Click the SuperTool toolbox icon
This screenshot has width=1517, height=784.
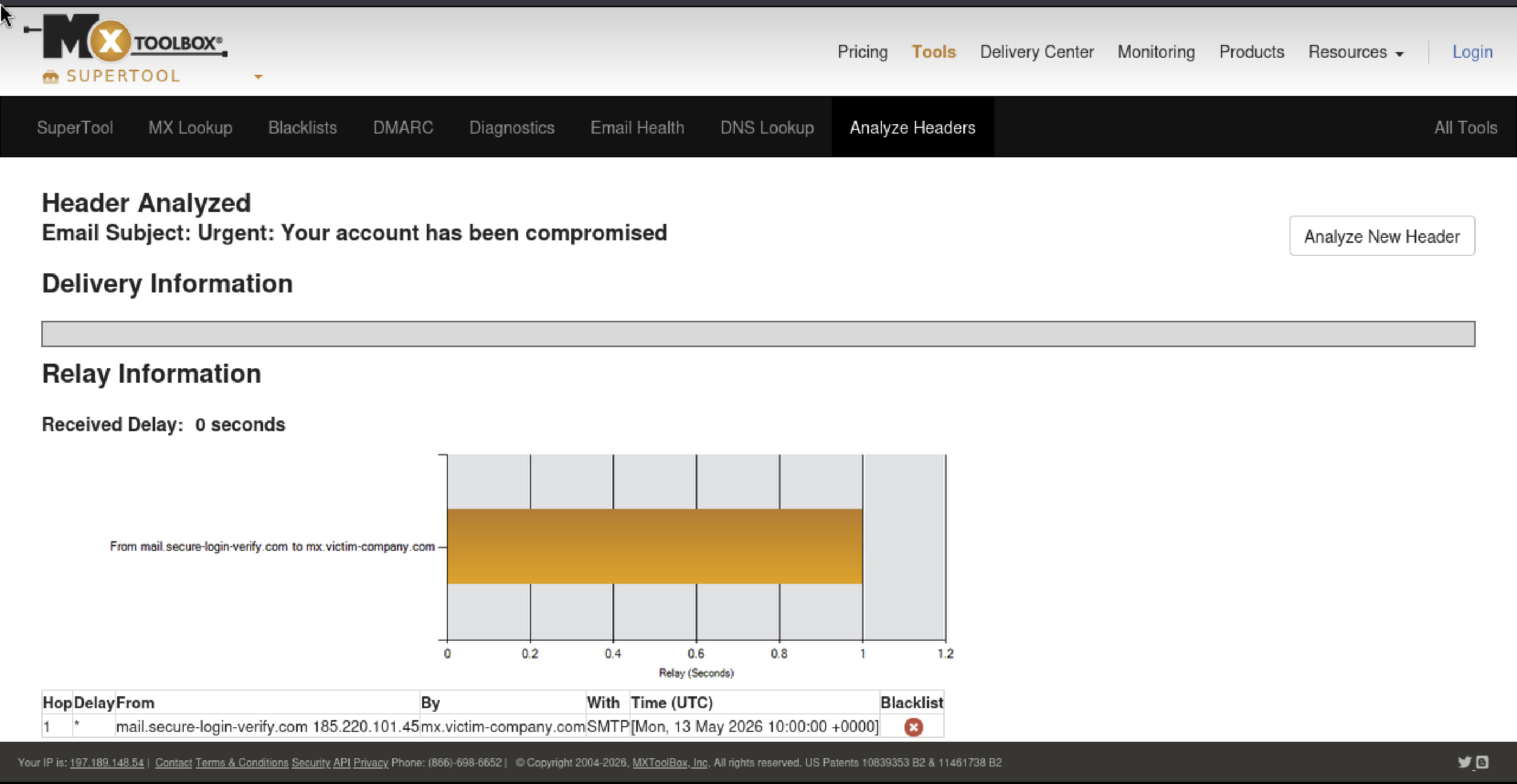tap(51, 76)
